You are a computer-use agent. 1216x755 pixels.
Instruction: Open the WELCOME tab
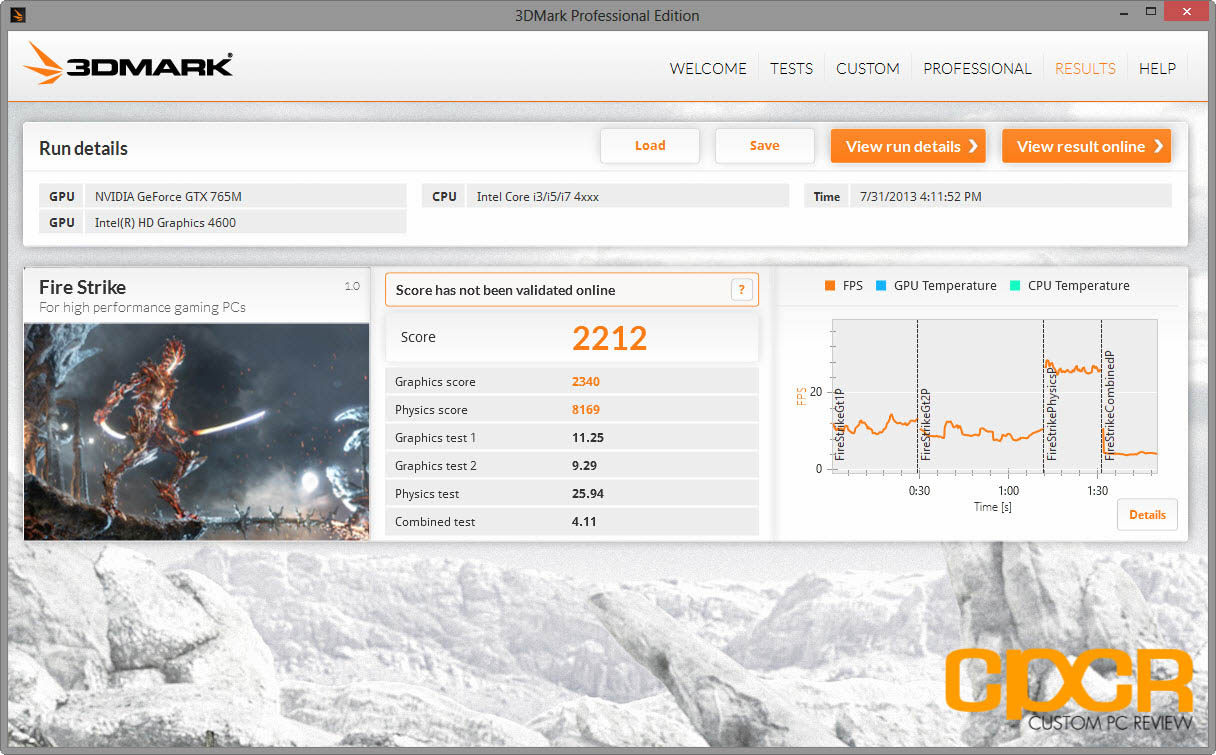(708, 68)
